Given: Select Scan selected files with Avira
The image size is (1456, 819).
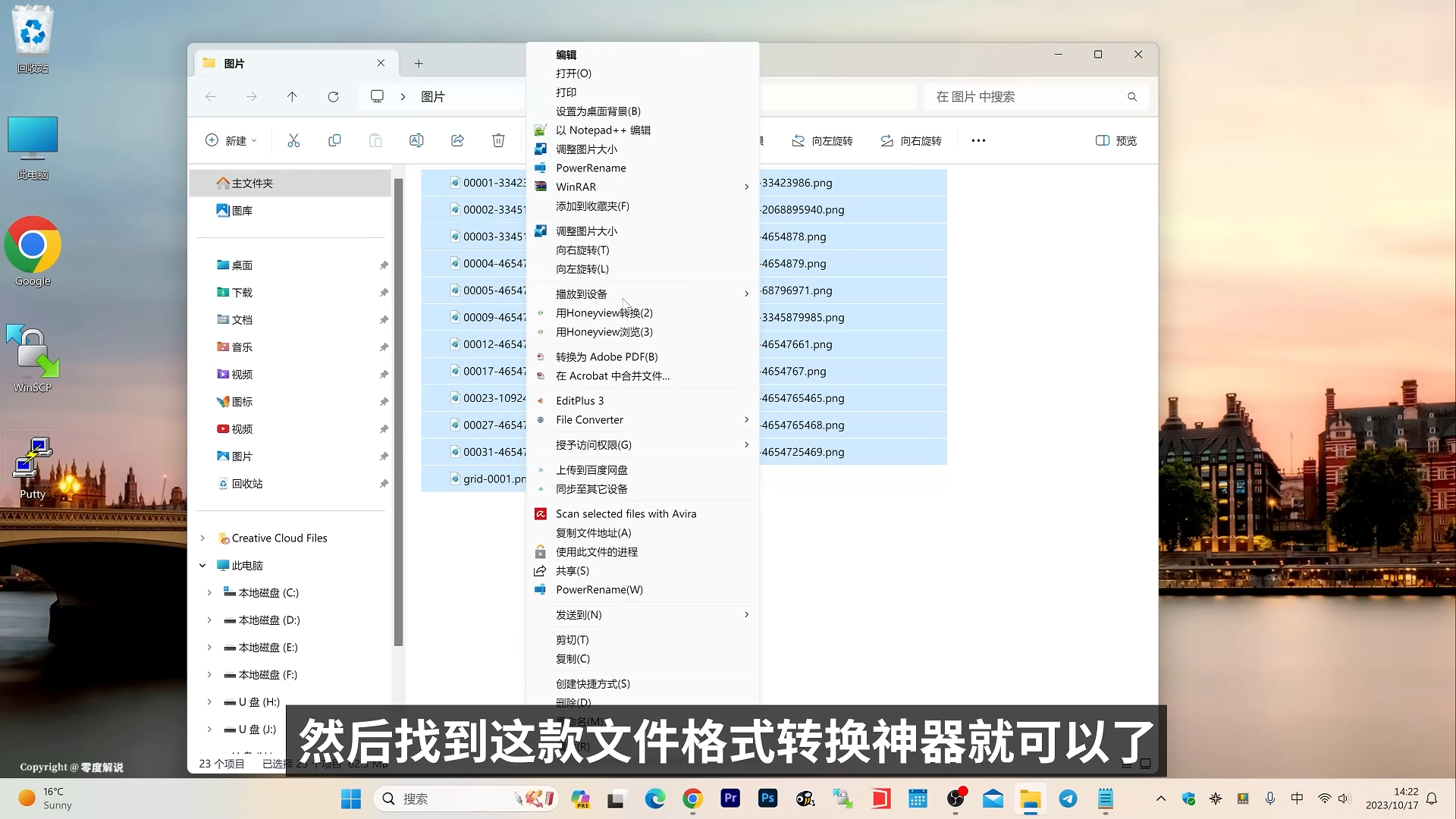Looking at the screenshot, I should click(626, 513).
